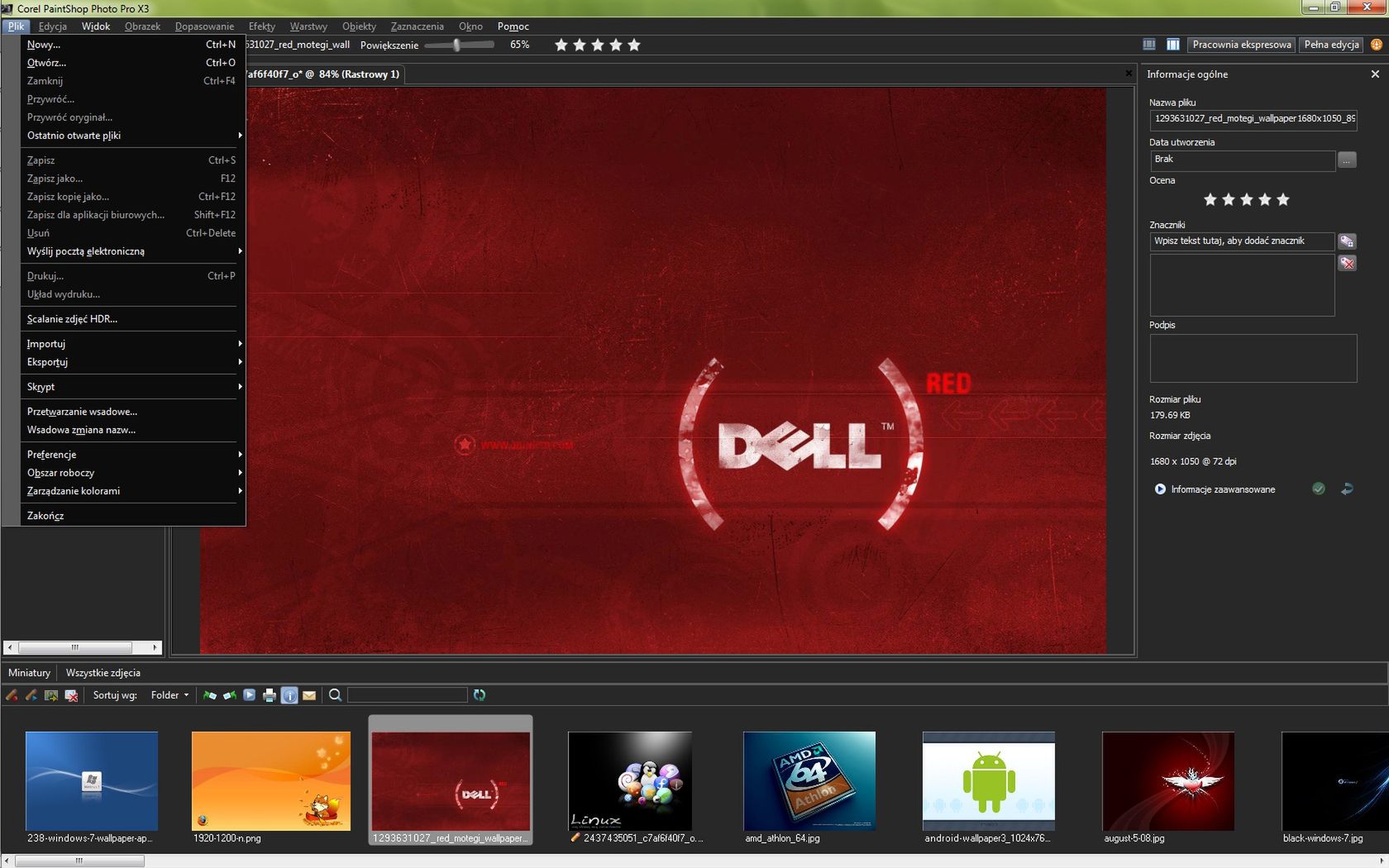Click the photo export icon in organizer toolbar

click(x=51, y=695)
